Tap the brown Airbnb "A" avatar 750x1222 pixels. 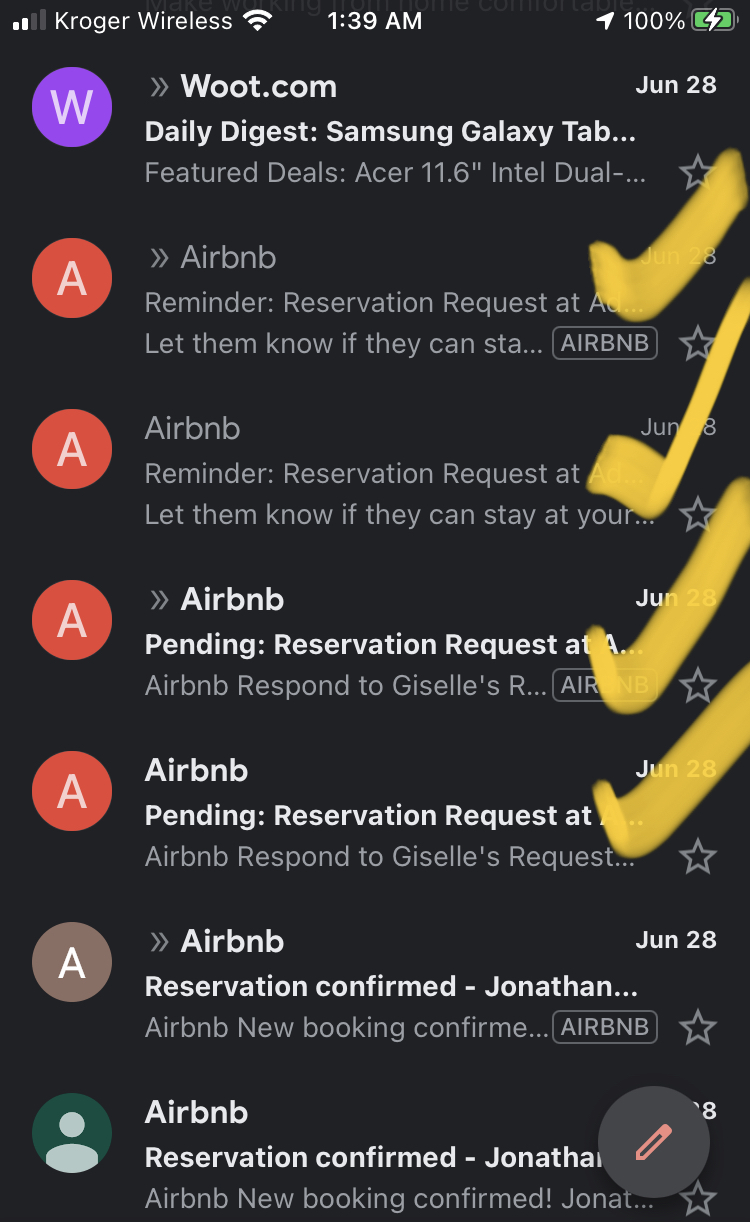(72, 963)
